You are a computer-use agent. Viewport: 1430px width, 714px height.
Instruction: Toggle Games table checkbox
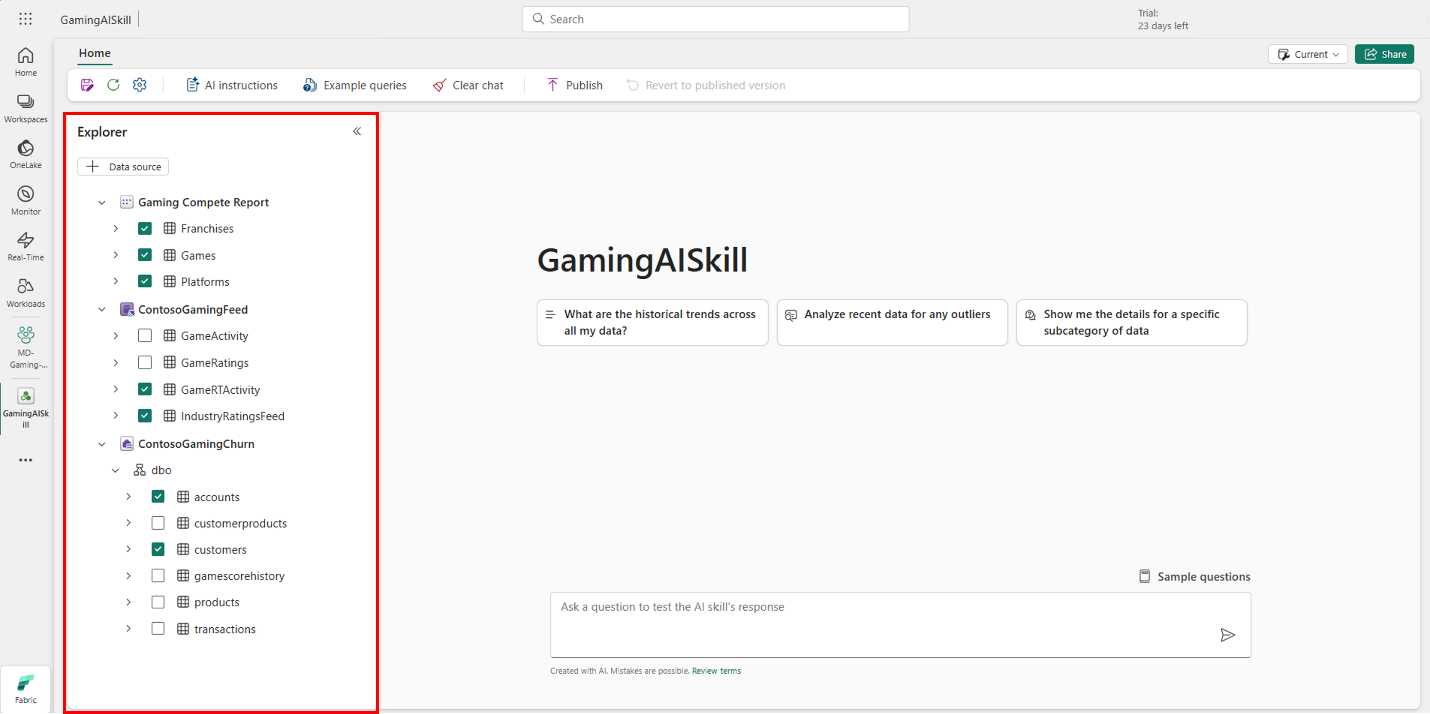[145, 255]
